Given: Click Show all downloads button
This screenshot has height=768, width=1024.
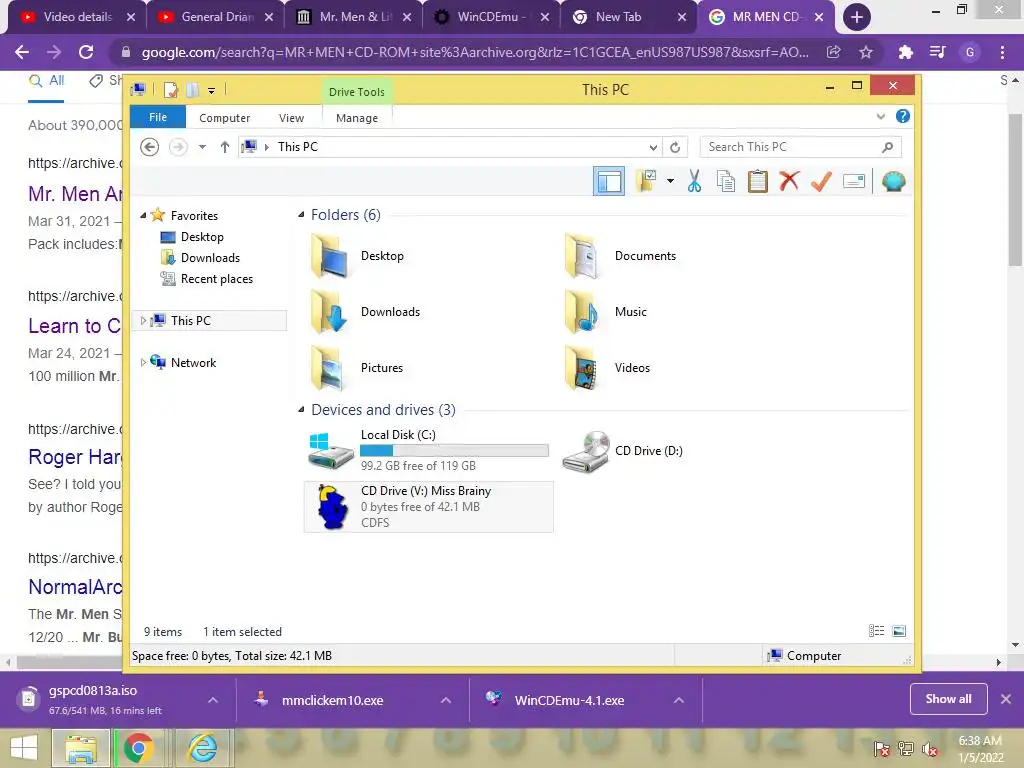Looking at the screenshot, I should coord(948,699).
